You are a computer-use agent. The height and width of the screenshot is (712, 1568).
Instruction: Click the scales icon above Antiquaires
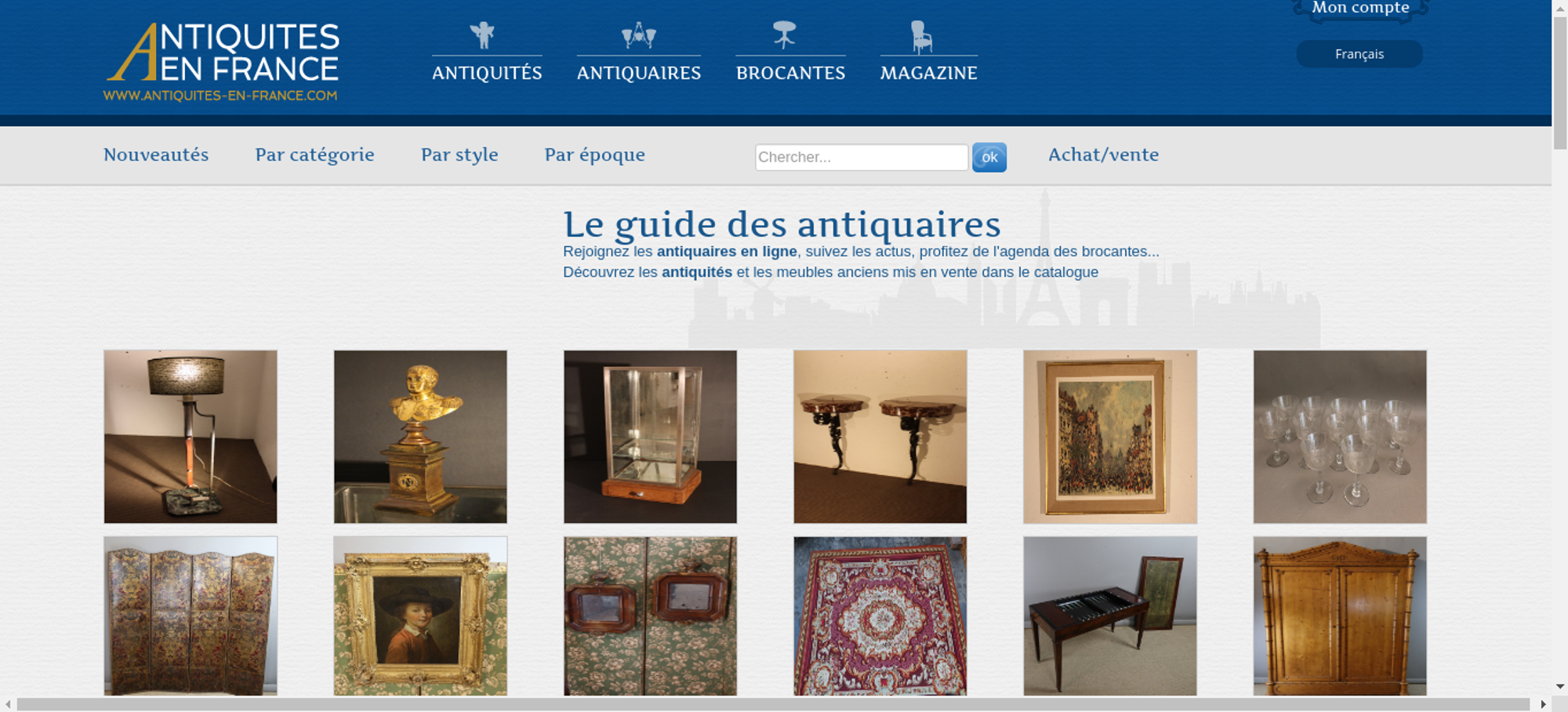(639, 35)
